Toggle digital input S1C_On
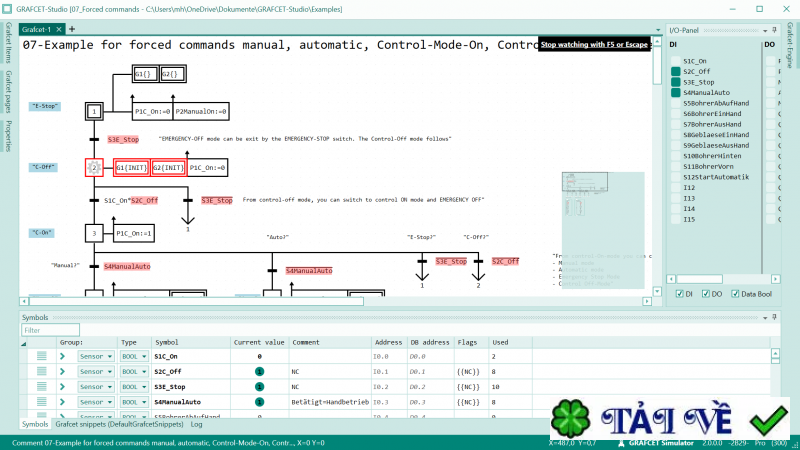800x450 pixels. tap(676, 61)
